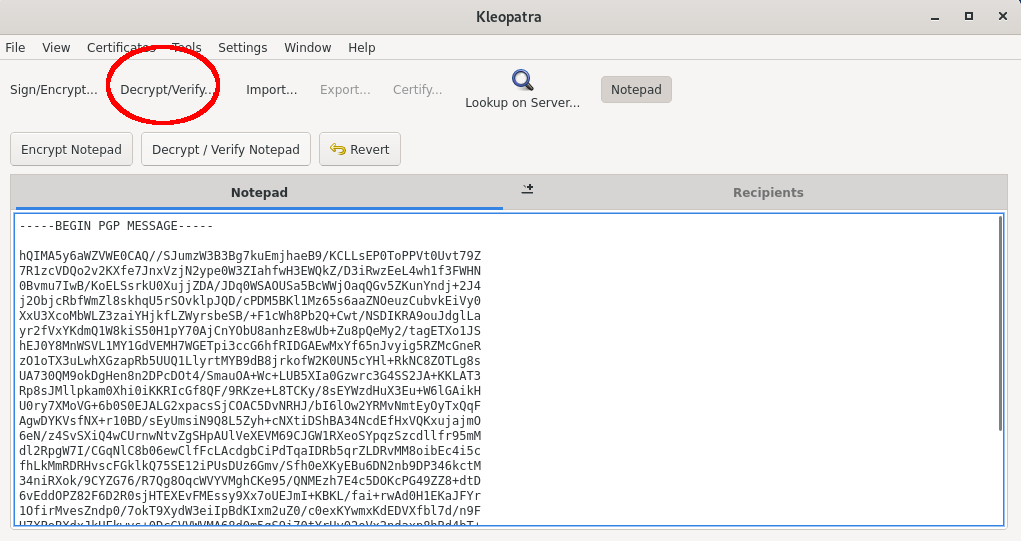The width and height of the screenshot is (1021, 541).
Task: Toggle the Notepad toolbar button
Action: click(x=636, y=90)
